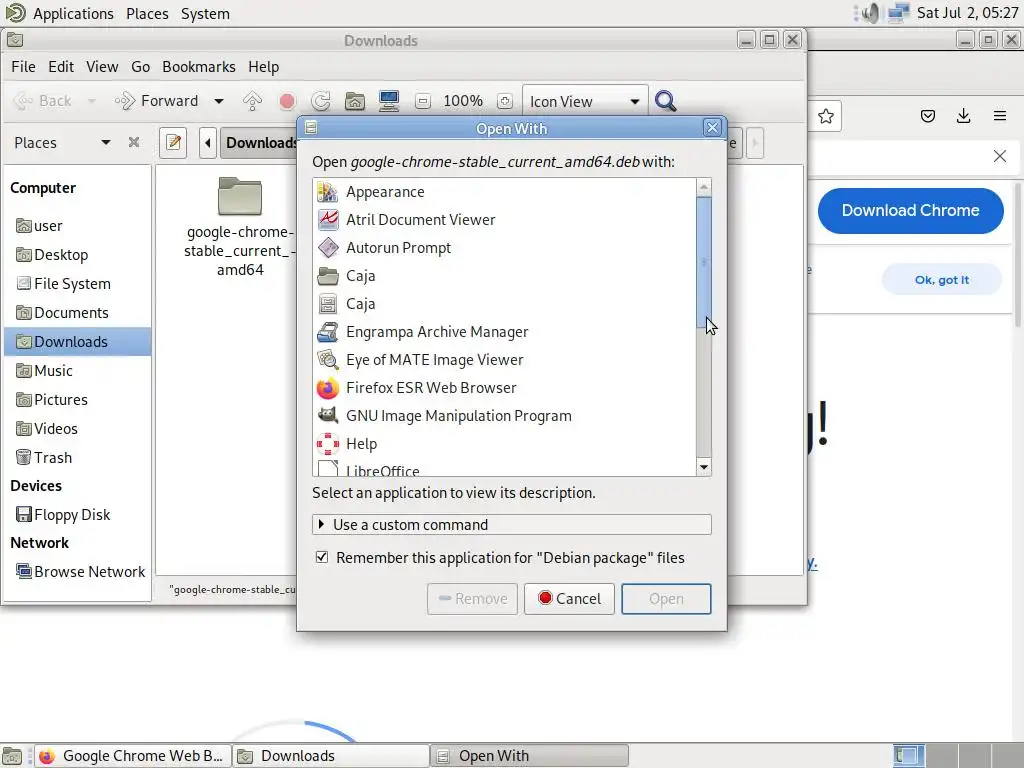Select Help application in list
1024x768 pixels.
pyautogui.click(x=505, y=444)
